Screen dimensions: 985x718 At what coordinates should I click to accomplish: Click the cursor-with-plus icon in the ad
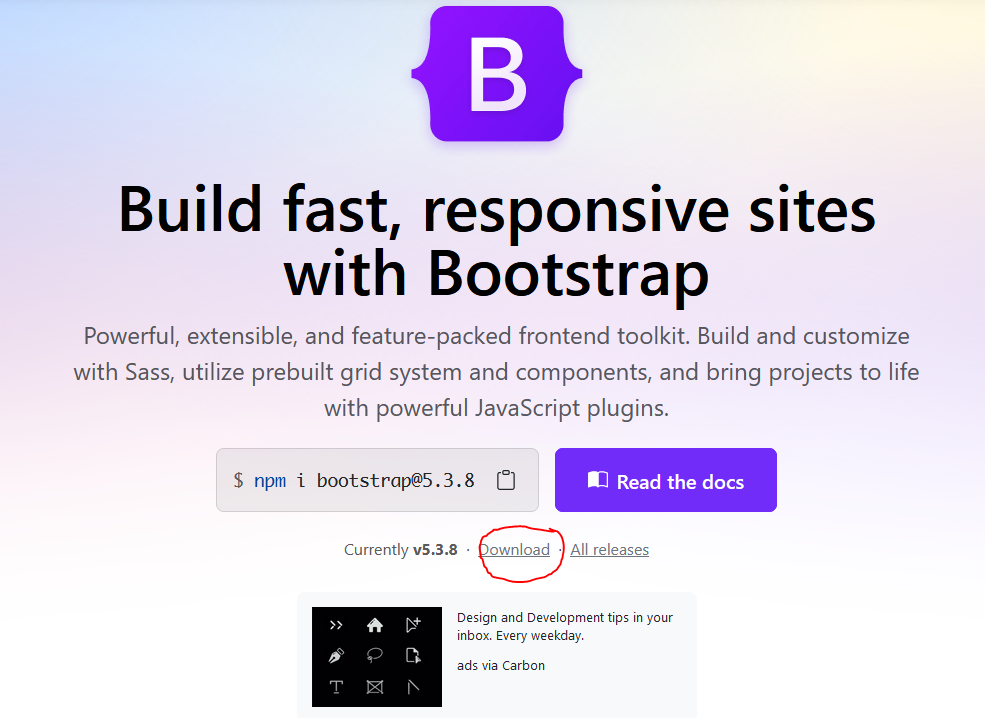point(414,625)
